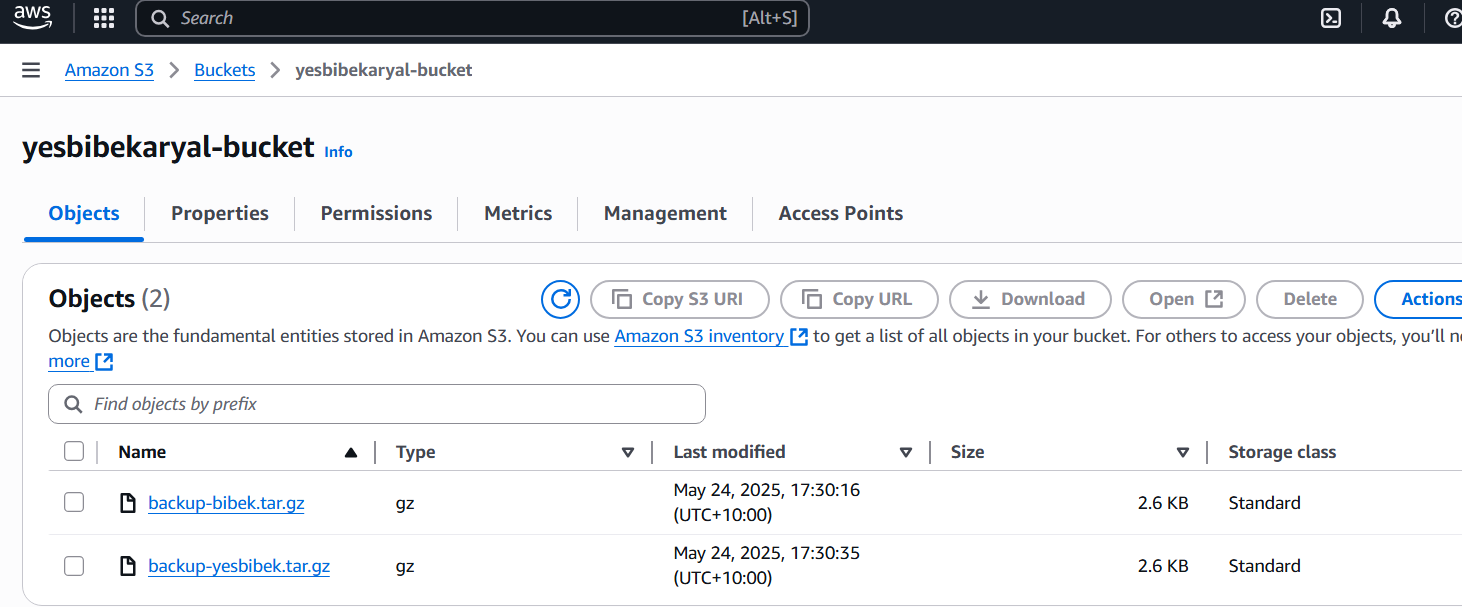Screen dimensions: 1462x607
Task: Click the AWS logo home icon
Action: pyautogui.click(x=32, y=18)
